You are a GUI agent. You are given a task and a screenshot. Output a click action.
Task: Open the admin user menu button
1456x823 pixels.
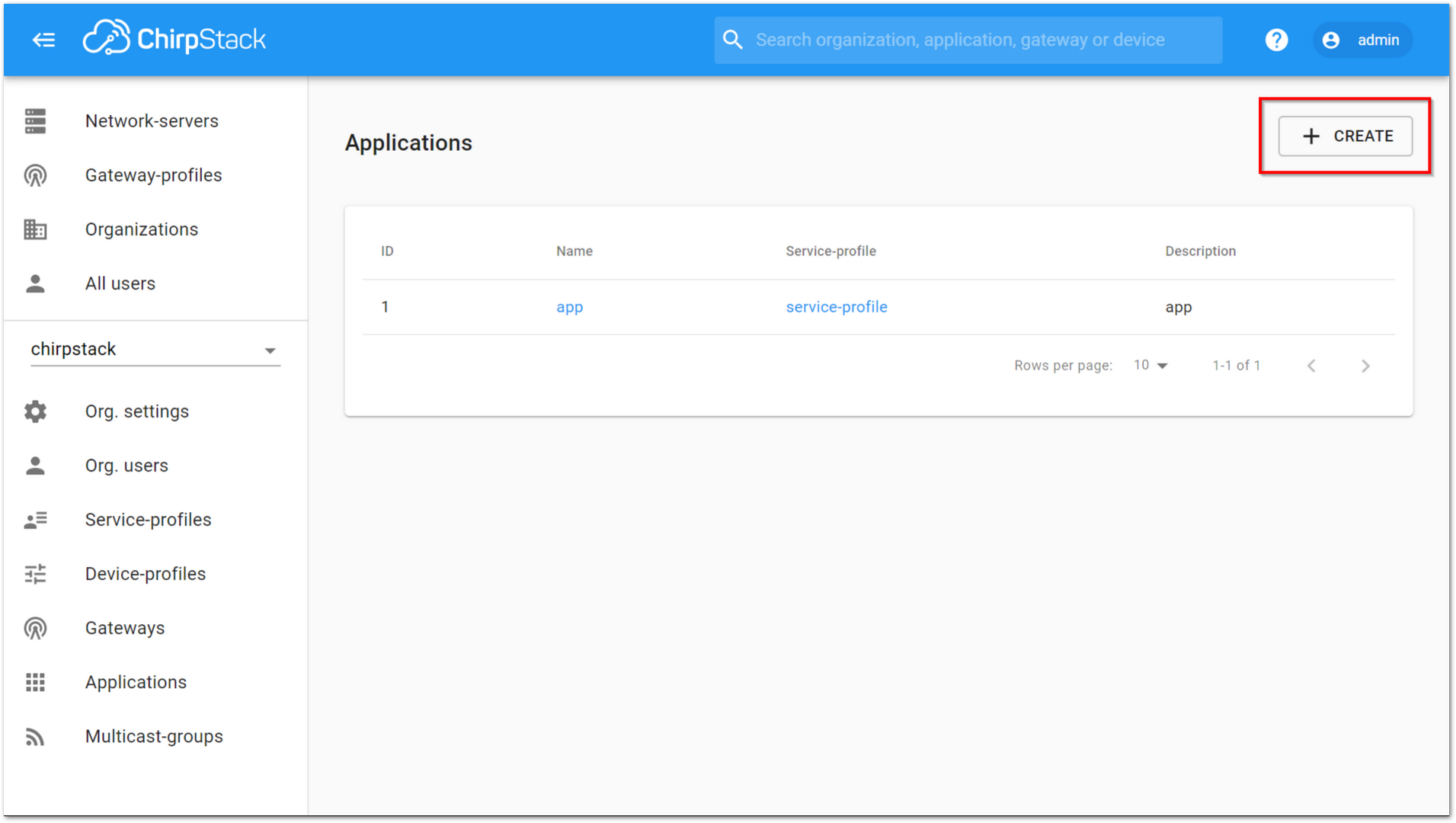pos(1362,40)
